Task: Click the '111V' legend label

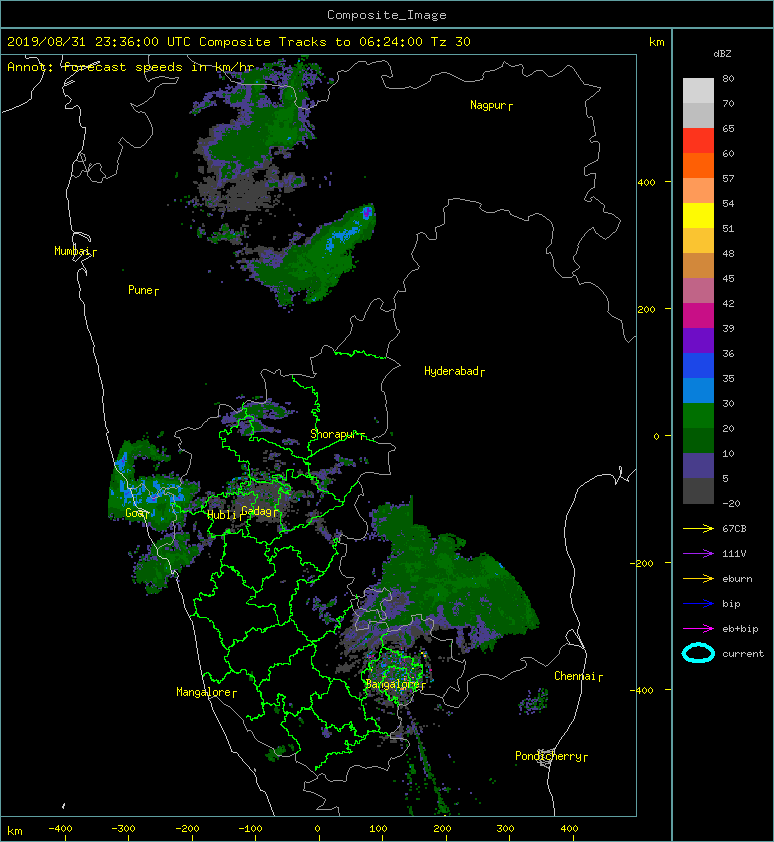Action: pos(734,554)
